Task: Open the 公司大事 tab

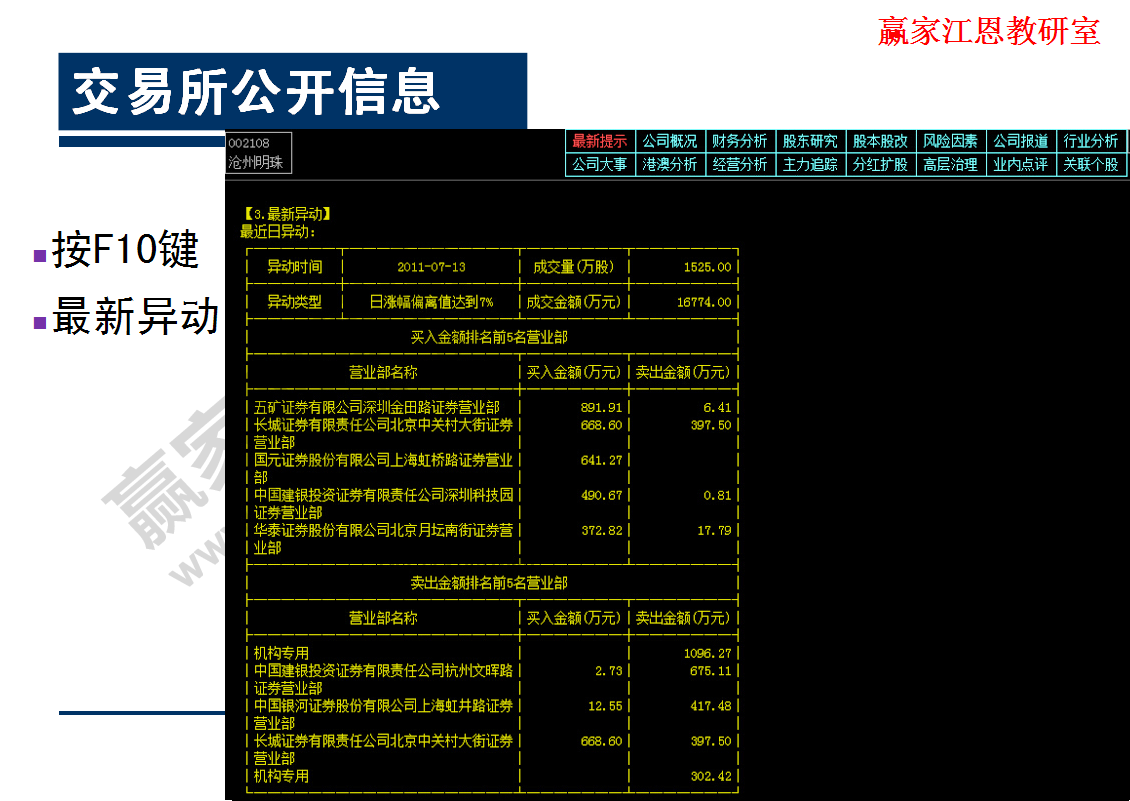Action: [598, 165]
